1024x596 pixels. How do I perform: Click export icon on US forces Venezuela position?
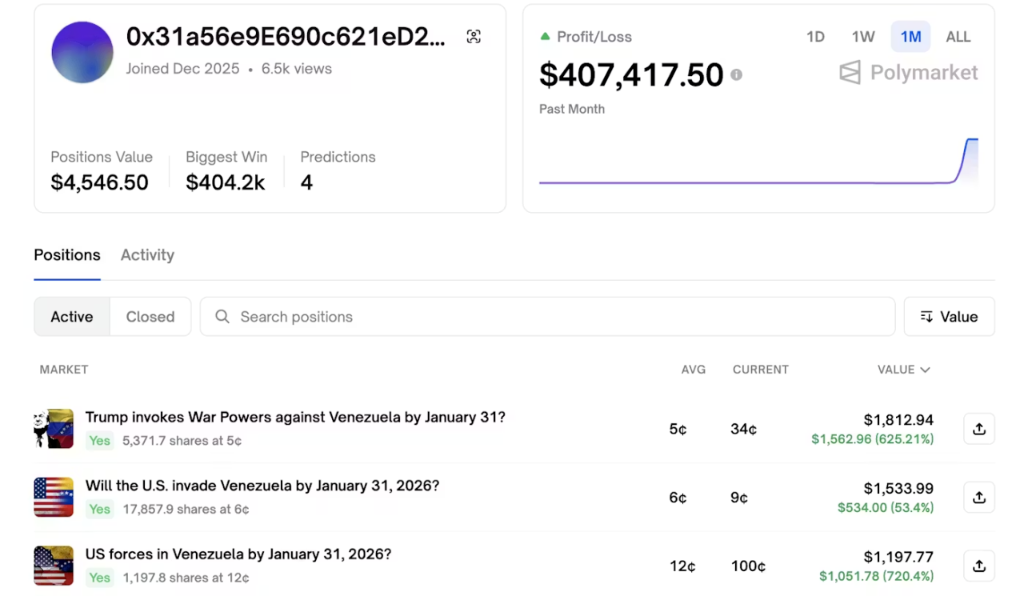(x=978, y=565)
